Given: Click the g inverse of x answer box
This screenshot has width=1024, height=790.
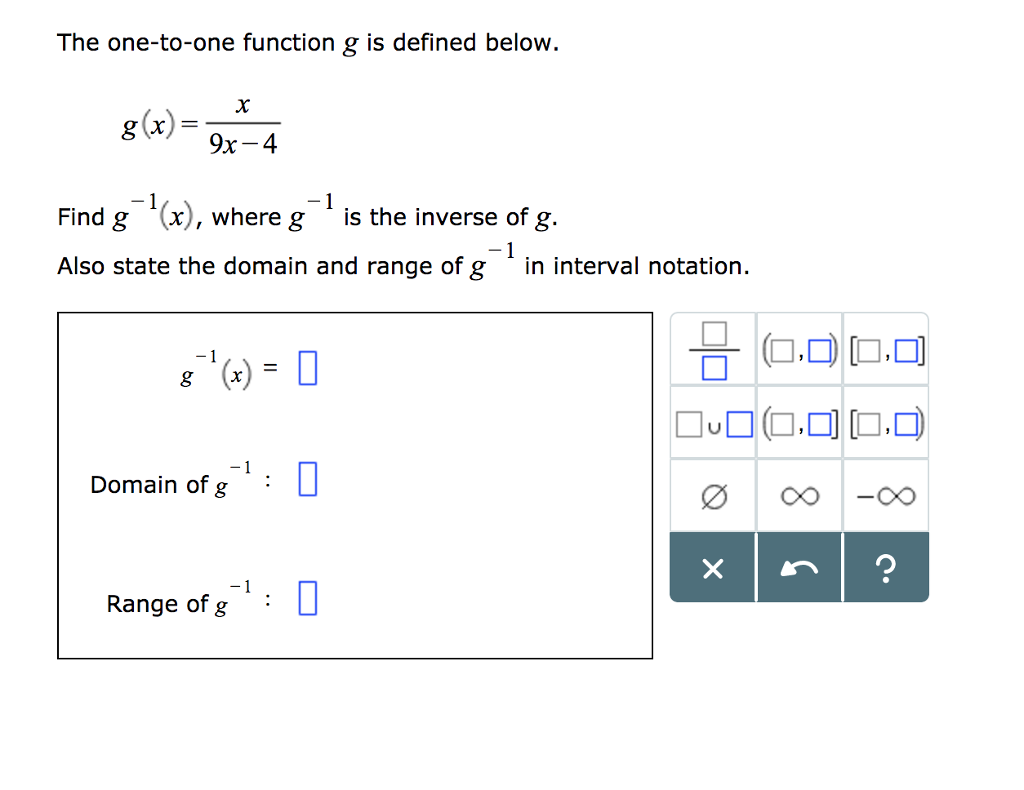Looking at the screenshot, I should [307, 368].
